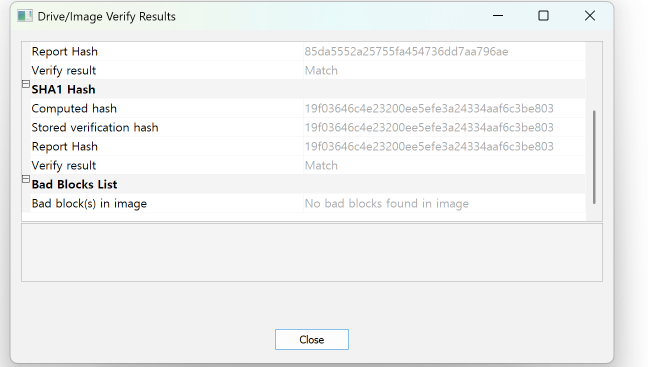Select 'No bad blocks found in image' text

[x=387, y=203]
